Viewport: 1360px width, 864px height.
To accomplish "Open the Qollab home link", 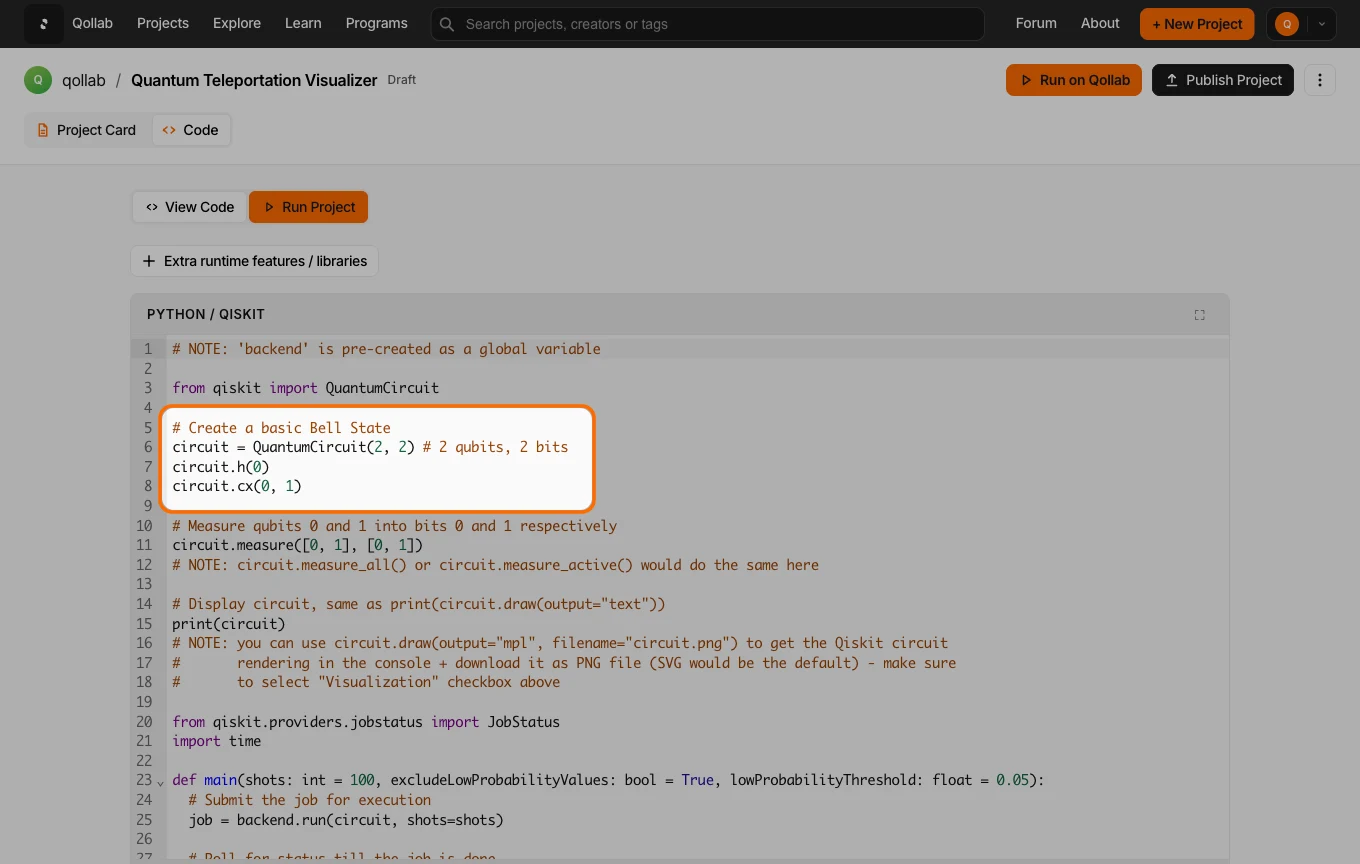I will [92, 23].
